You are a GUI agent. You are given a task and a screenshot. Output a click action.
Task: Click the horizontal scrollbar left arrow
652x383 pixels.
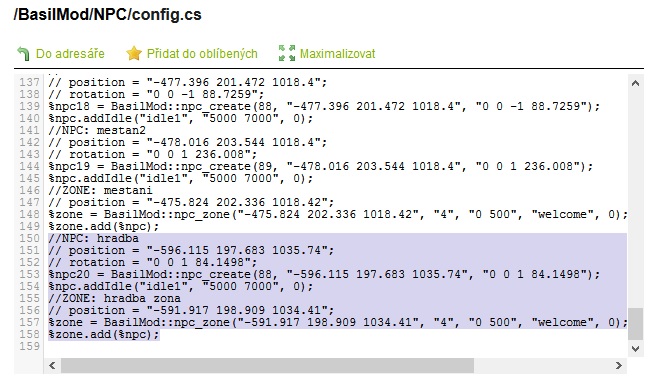[52, 366]
